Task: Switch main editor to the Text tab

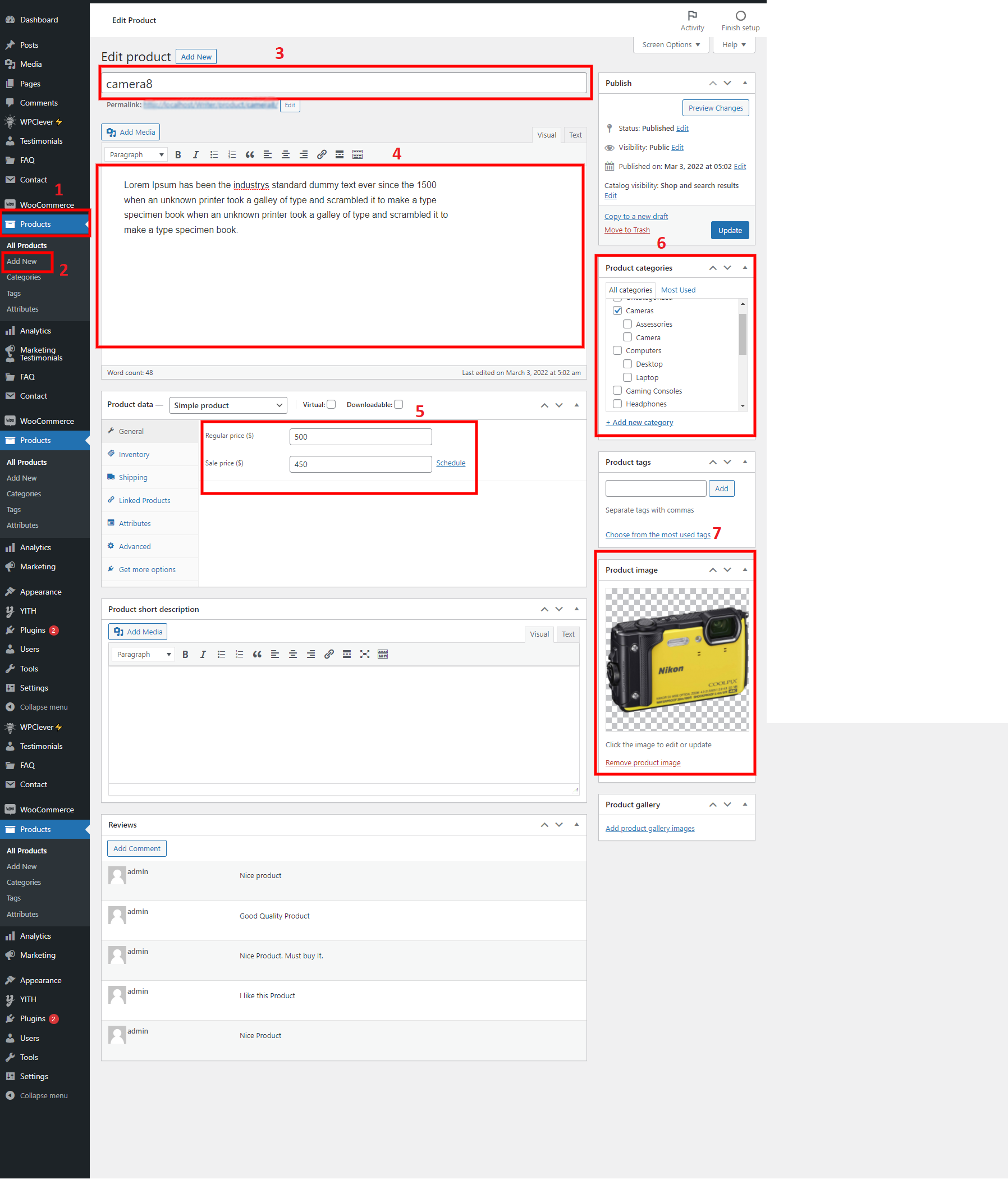Action: pos(575,135)
